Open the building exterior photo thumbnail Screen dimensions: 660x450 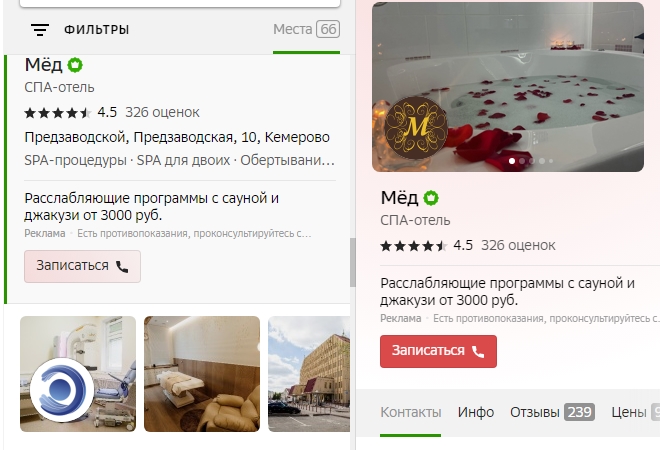click(309, 374)
